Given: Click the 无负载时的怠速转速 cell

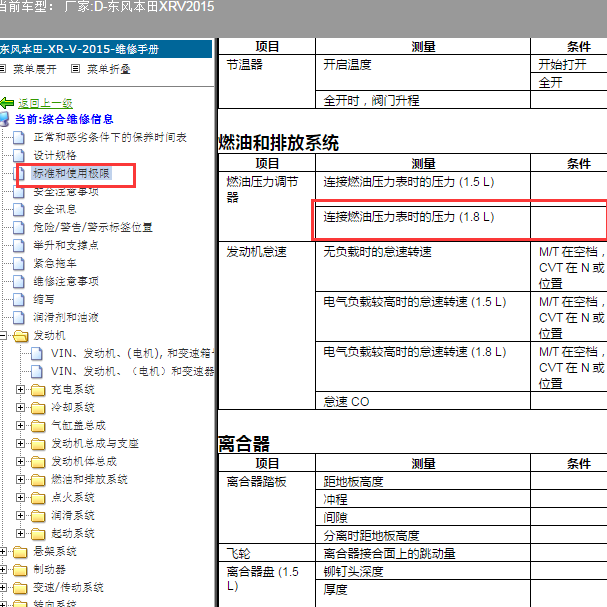Looking at the screenshot, I should pyautogui.click(x=422, y=266).
